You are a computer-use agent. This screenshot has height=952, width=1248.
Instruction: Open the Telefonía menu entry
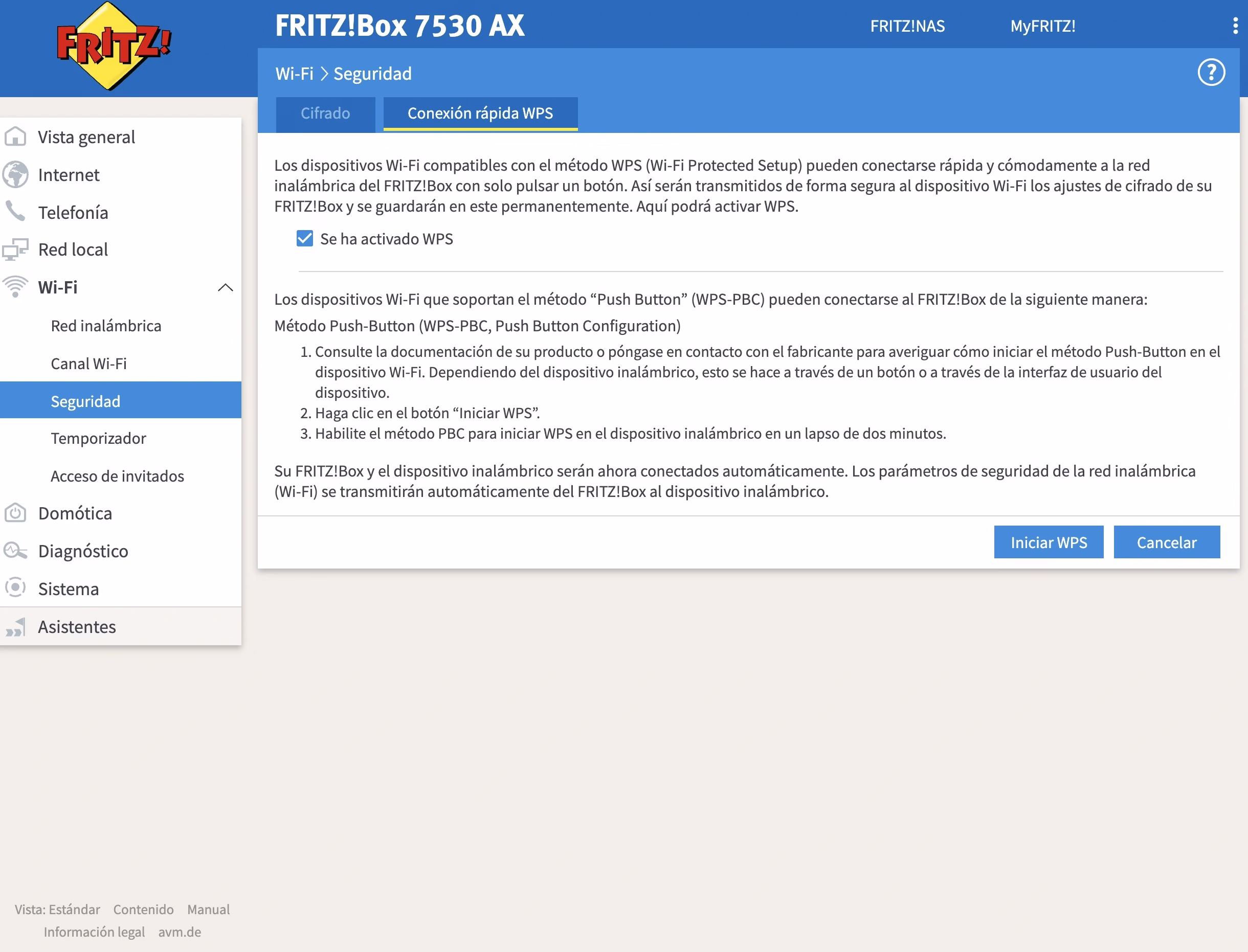pyautogui.click(x=73, y=213)
